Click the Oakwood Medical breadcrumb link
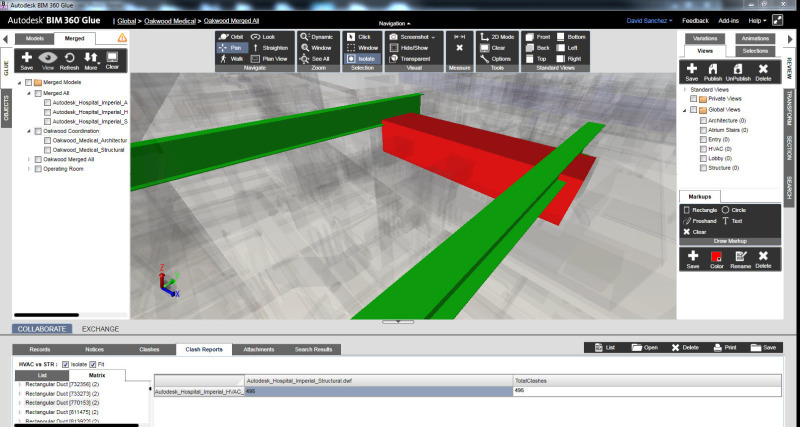Screen dimensions: 800x427 170,21
